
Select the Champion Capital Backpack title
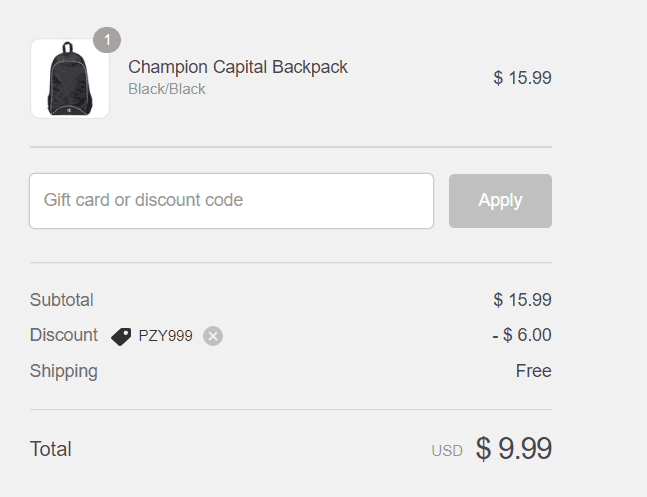tap(238, 67)
